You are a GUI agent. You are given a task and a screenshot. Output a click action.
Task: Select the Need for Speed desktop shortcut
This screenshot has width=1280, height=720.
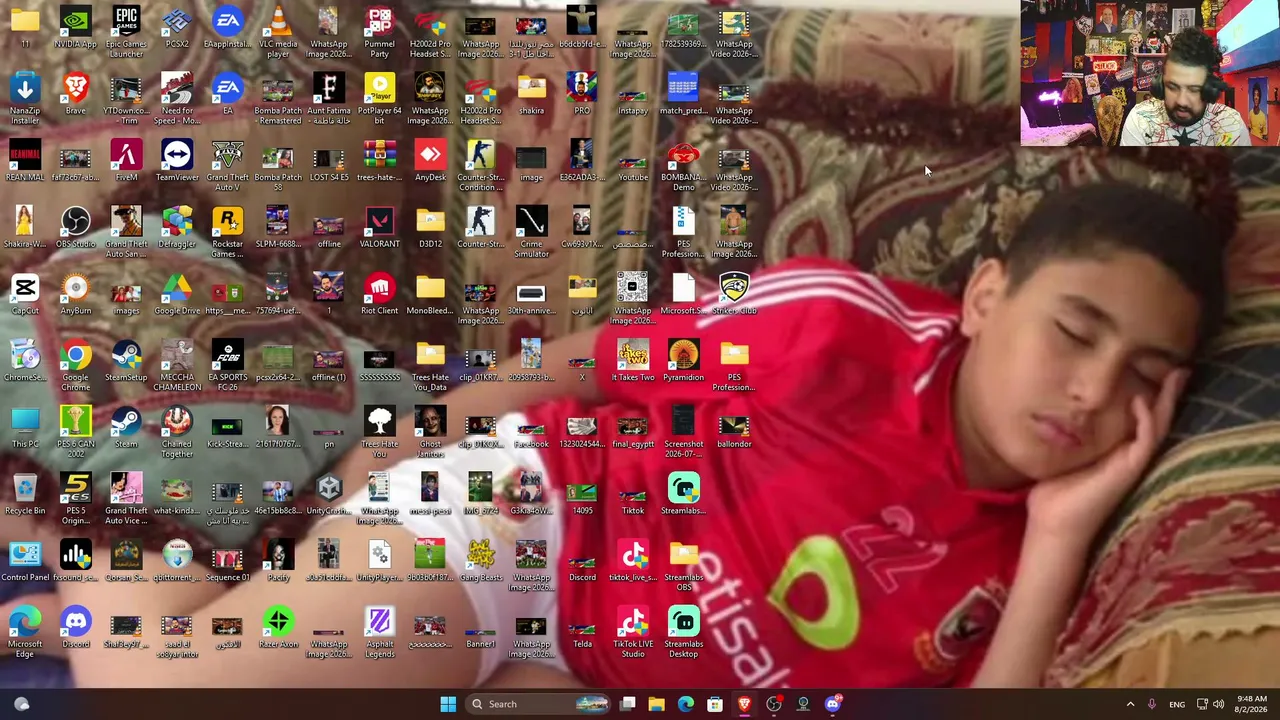pos(177,99)
